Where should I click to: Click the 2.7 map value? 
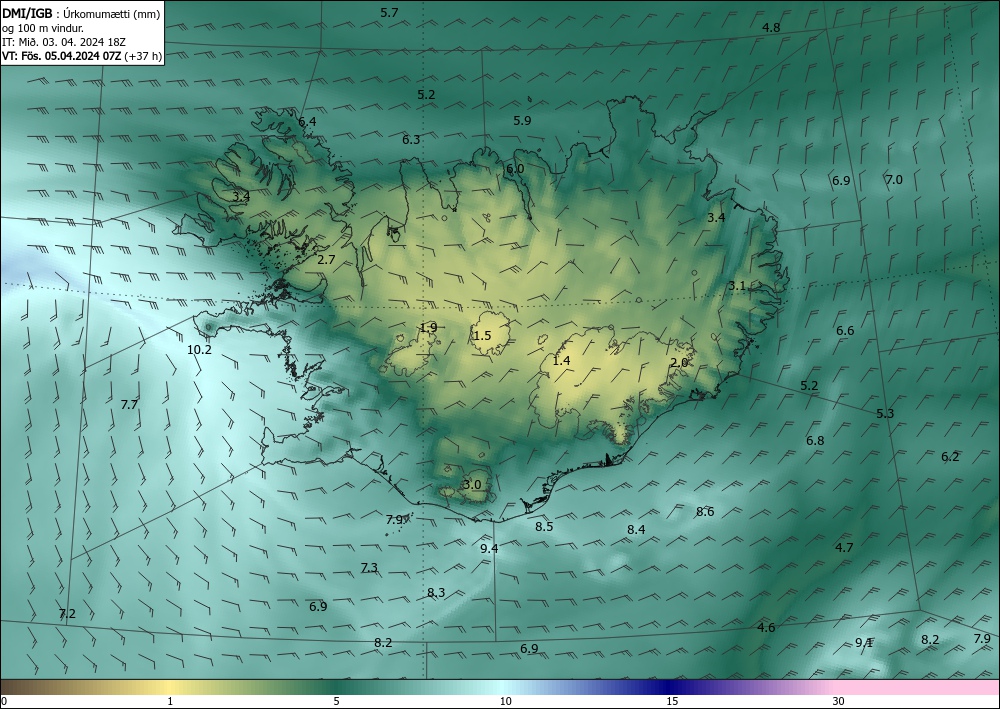tap(326, 259)
